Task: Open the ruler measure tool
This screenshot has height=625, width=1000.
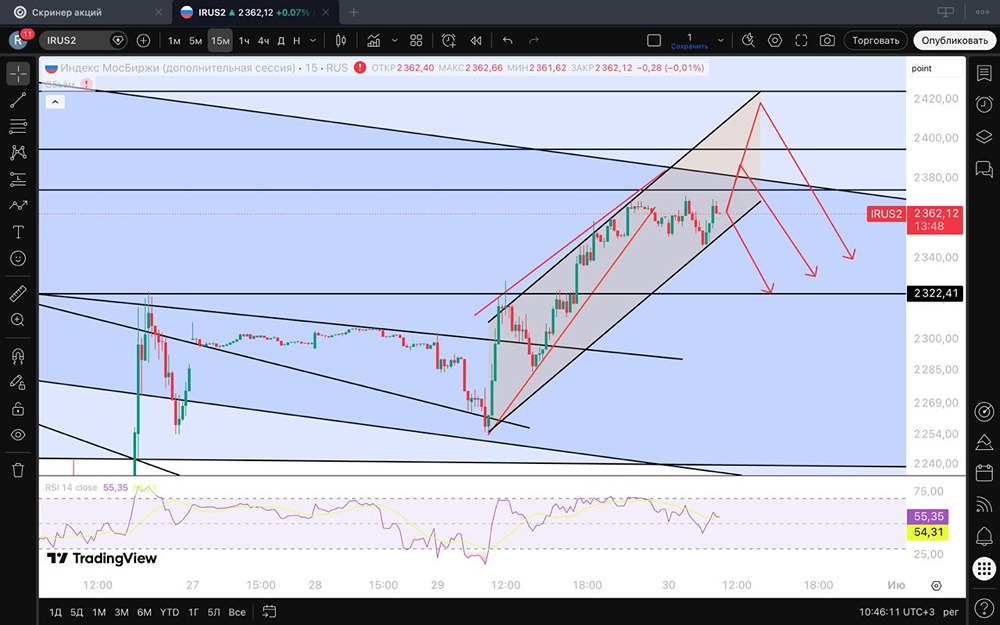Action: click(x=18, y=293)
